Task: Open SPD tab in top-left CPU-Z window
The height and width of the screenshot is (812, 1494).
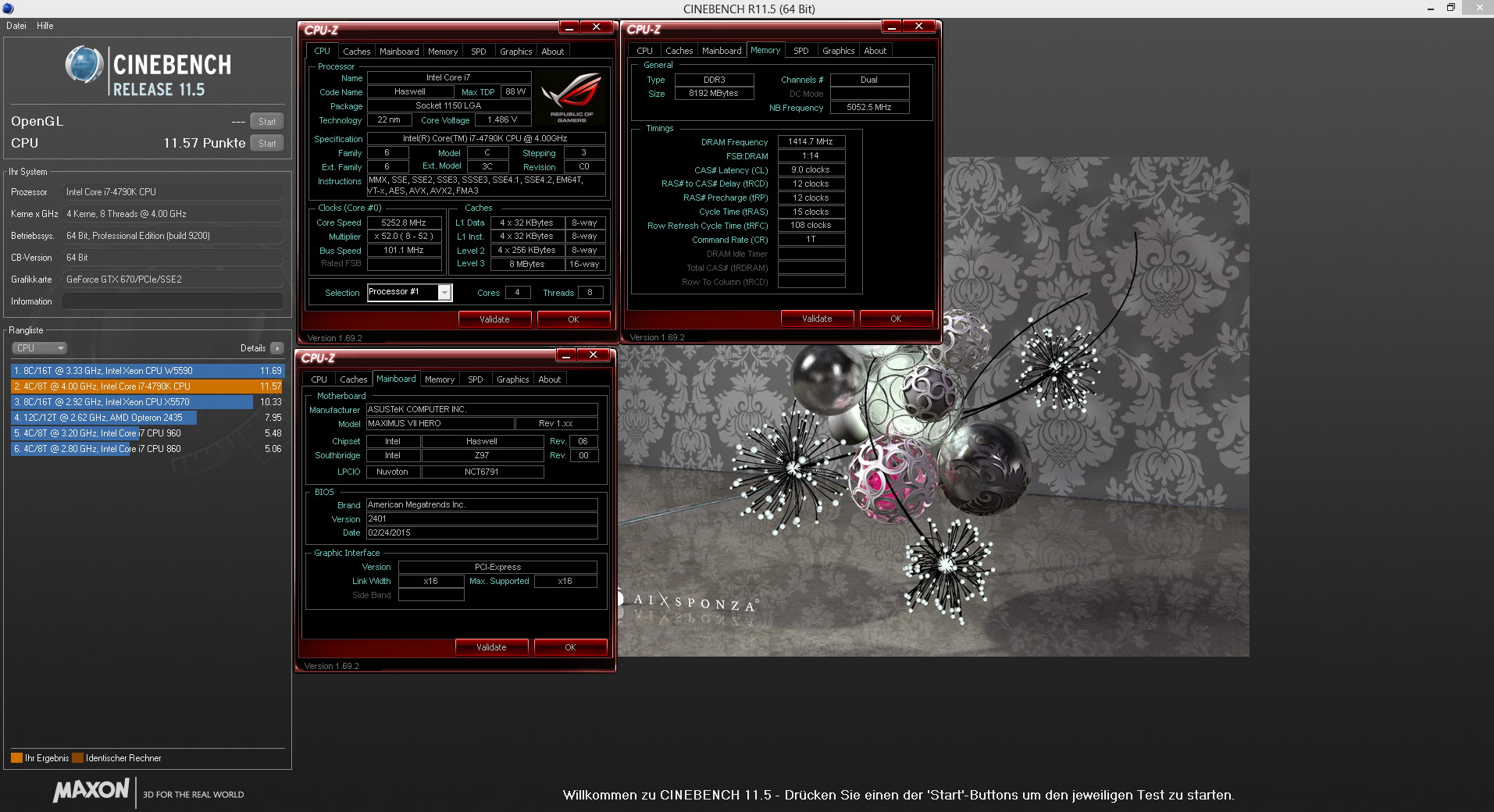Action: point(479,52)
